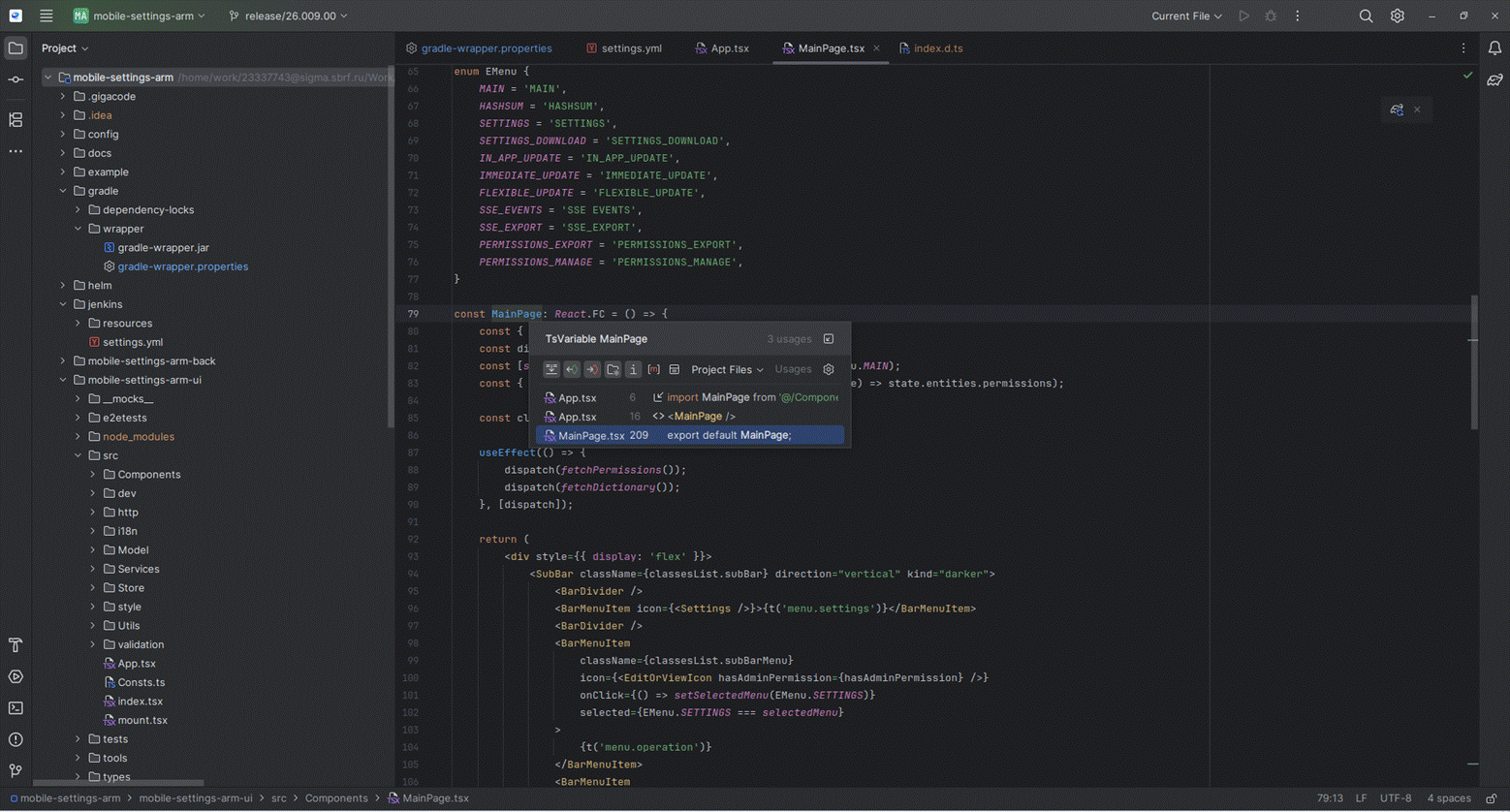The height and width of the screenshot is (812, 1510).
Task: Open usages popup settings gear
Action: (829, 369)
